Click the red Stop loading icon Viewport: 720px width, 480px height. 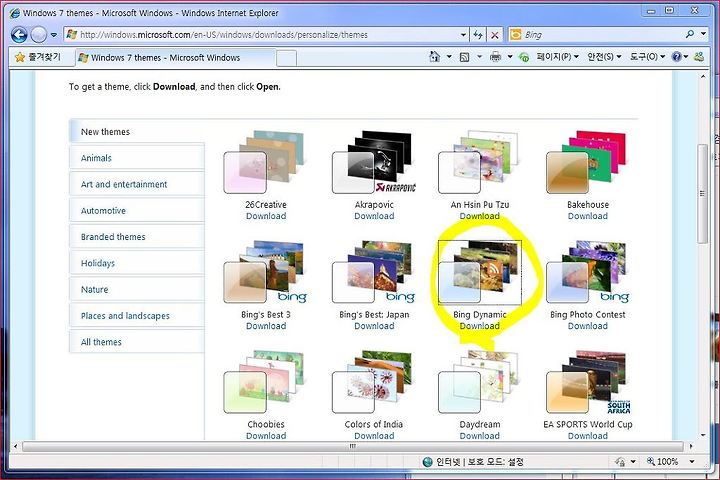point(495,35)
